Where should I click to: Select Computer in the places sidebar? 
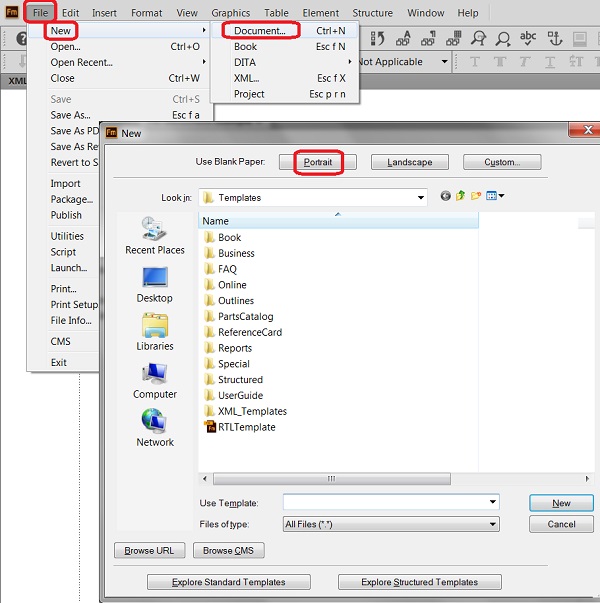[x=155, y=381]
